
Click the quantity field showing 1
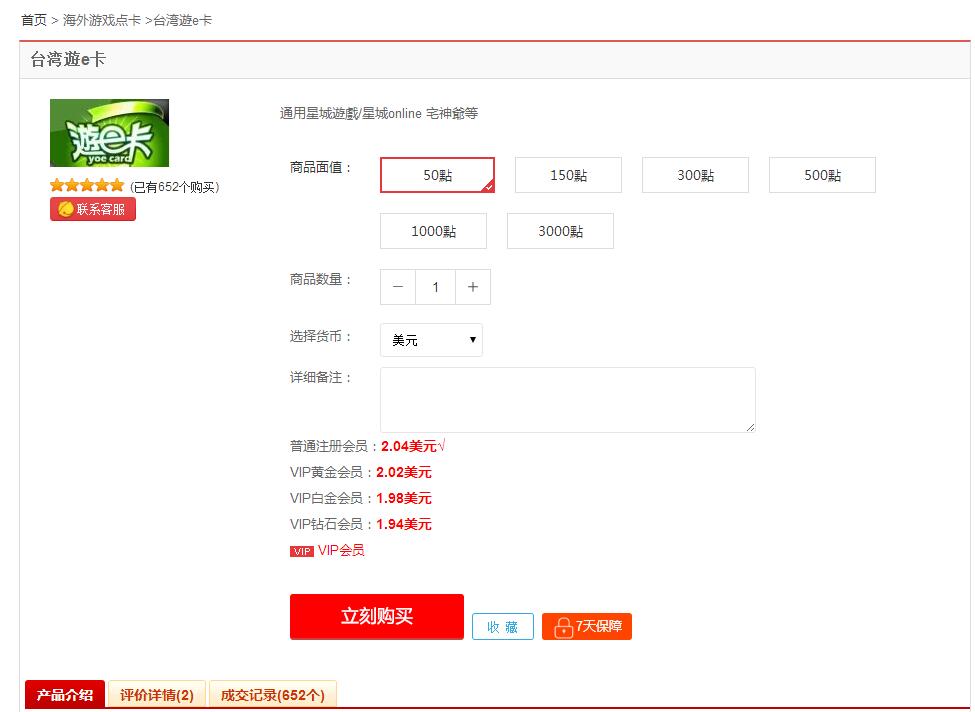[435, 287]
